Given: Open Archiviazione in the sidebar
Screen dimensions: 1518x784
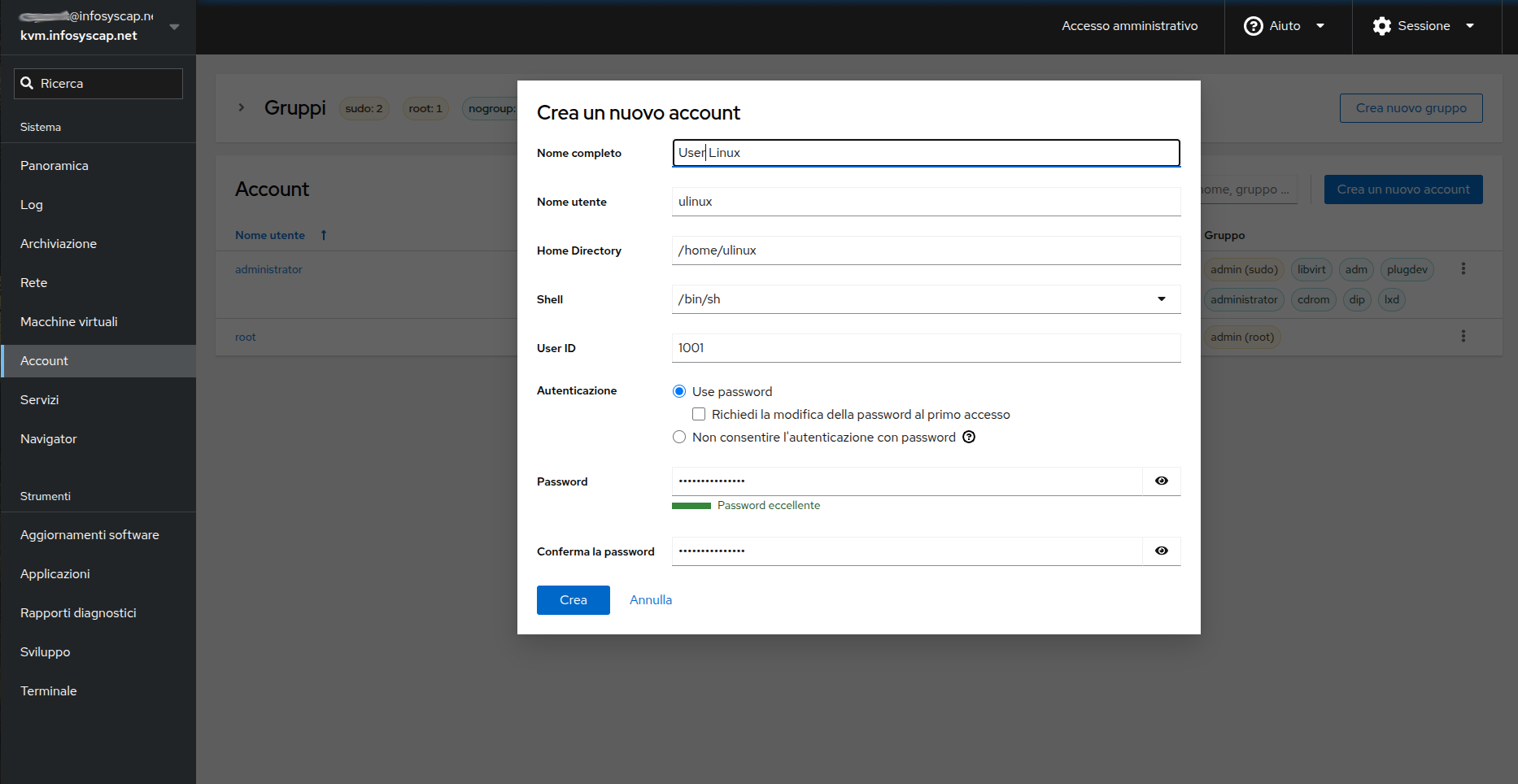Looking at the screenshot, I should click(98, 244).
